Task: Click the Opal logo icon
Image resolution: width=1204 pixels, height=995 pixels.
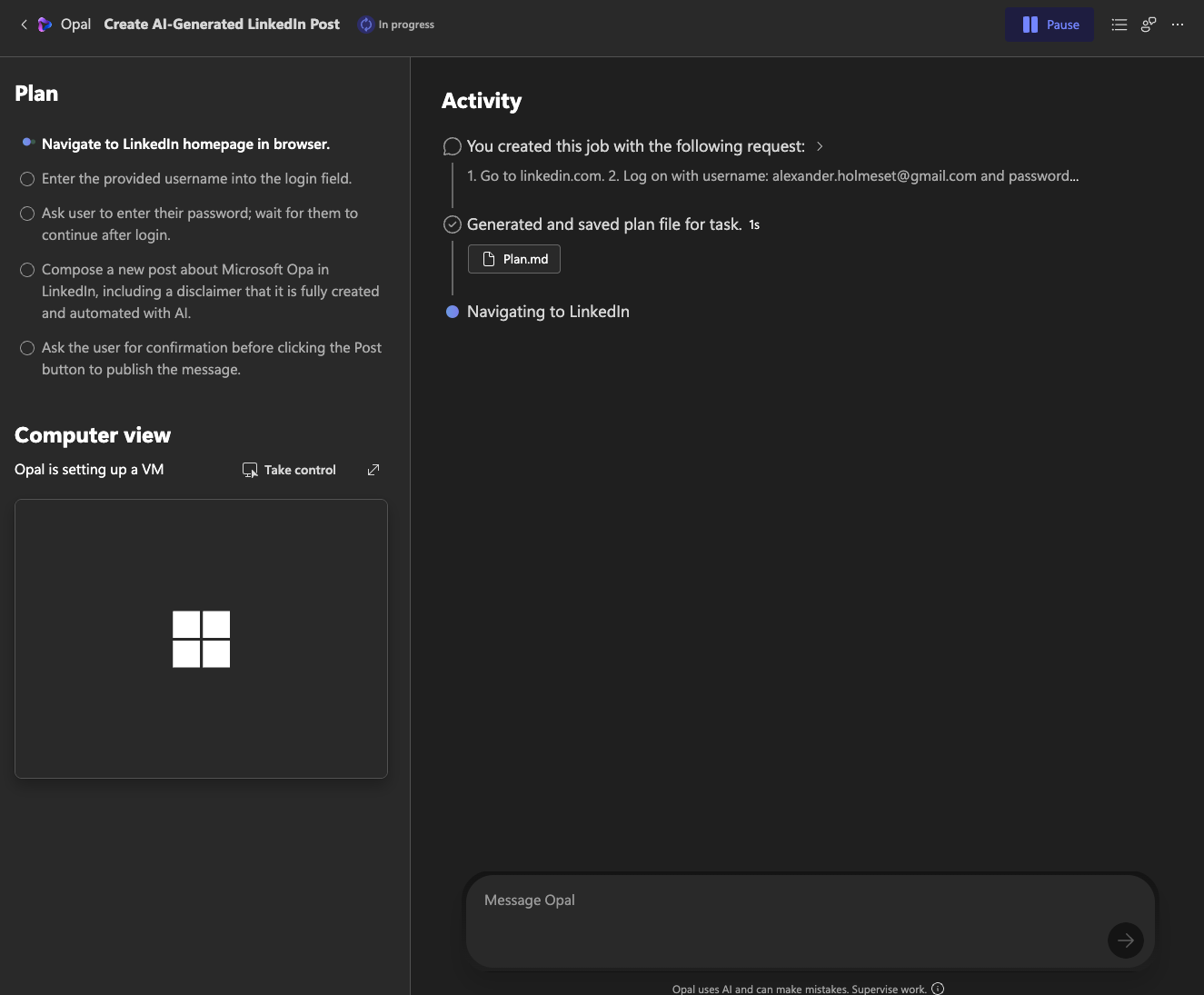Action: pos(45,25)
